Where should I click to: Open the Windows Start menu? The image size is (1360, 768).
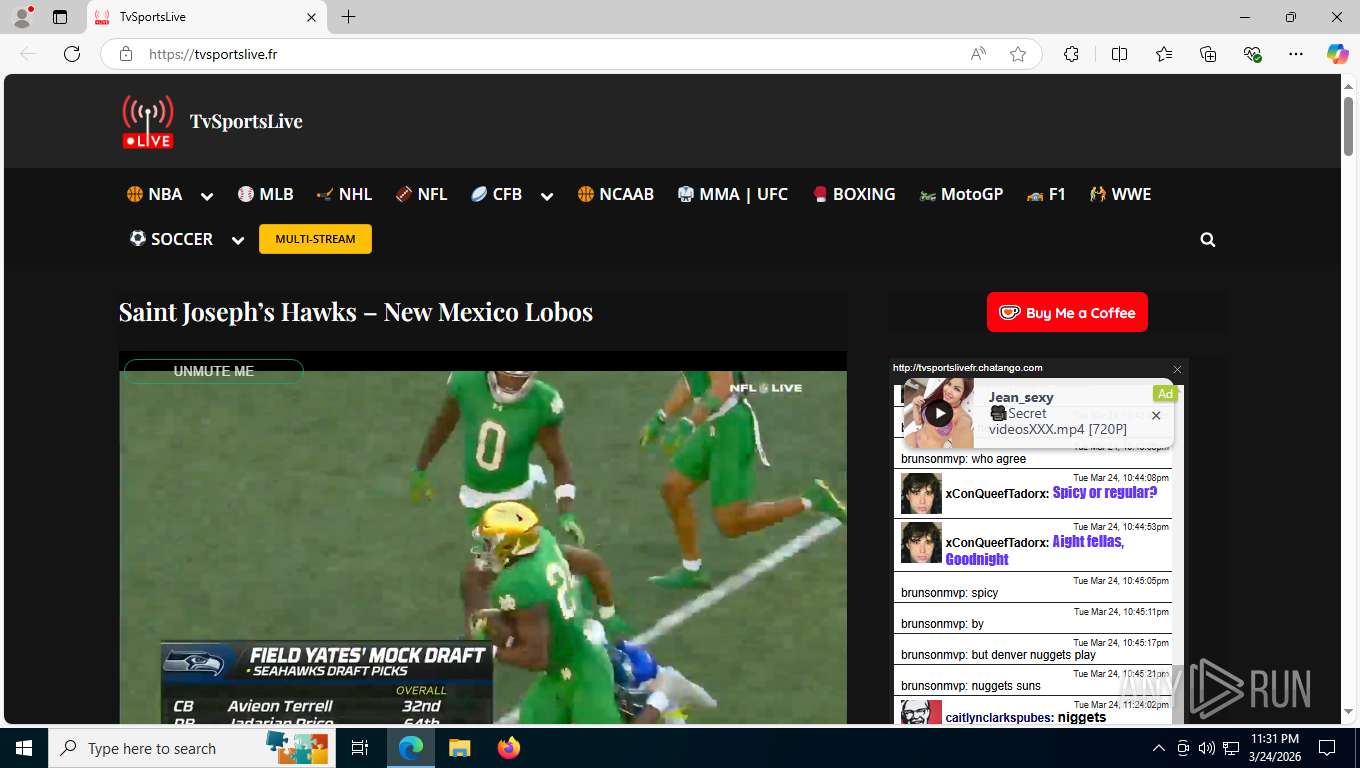pos(24,748)
